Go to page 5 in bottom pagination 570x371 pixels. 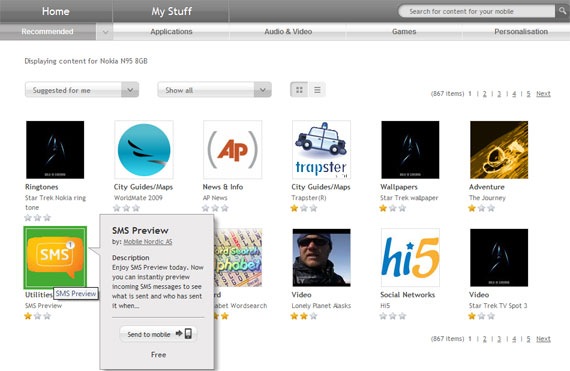tap(528, 339)
